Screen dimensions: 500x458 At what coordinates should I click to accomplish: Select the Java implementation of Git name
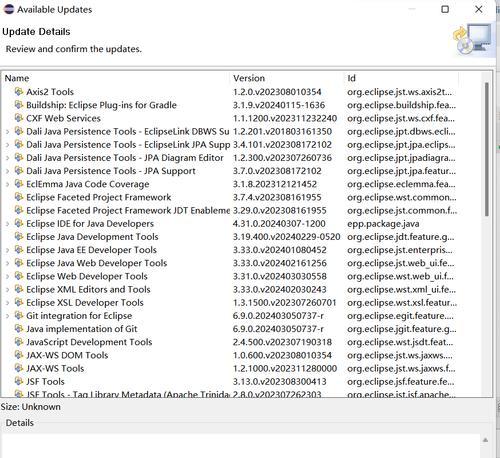82,329
